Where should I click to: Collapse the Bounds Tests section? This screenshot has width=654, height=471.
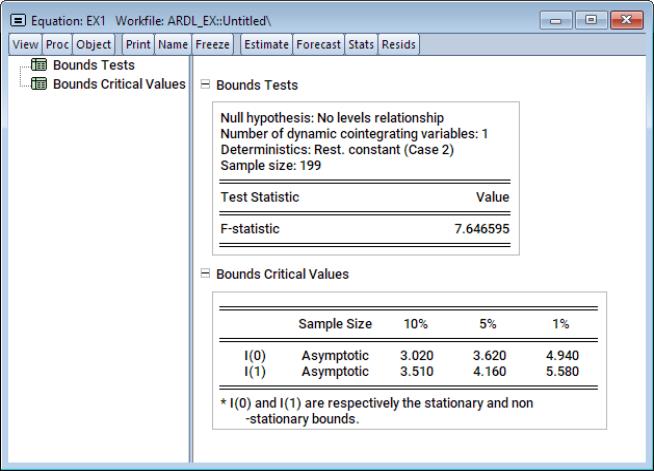pos(206,86)
